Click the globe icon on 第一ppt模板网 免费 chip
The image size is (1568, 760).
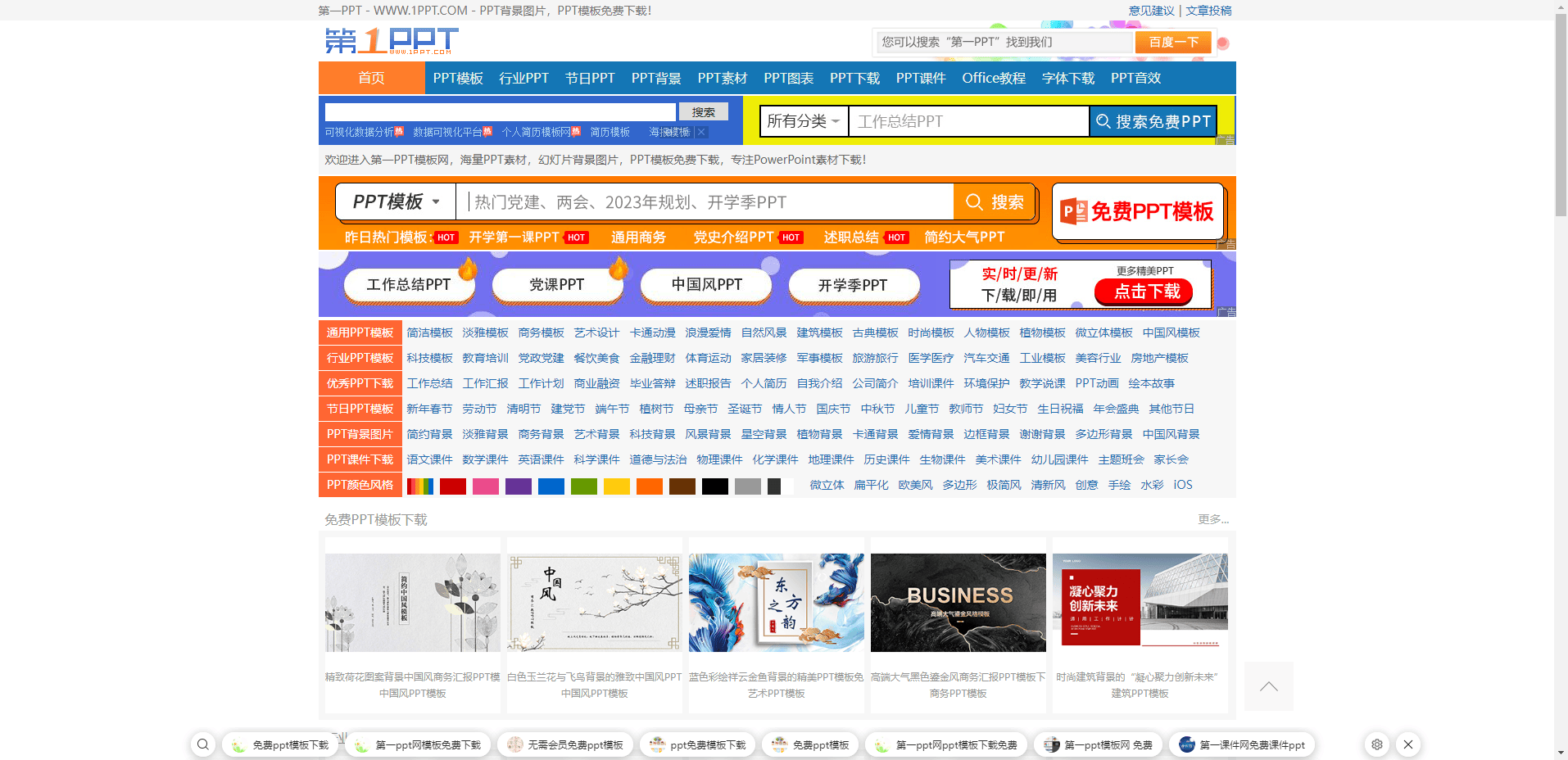click(x=1051, y=744)
